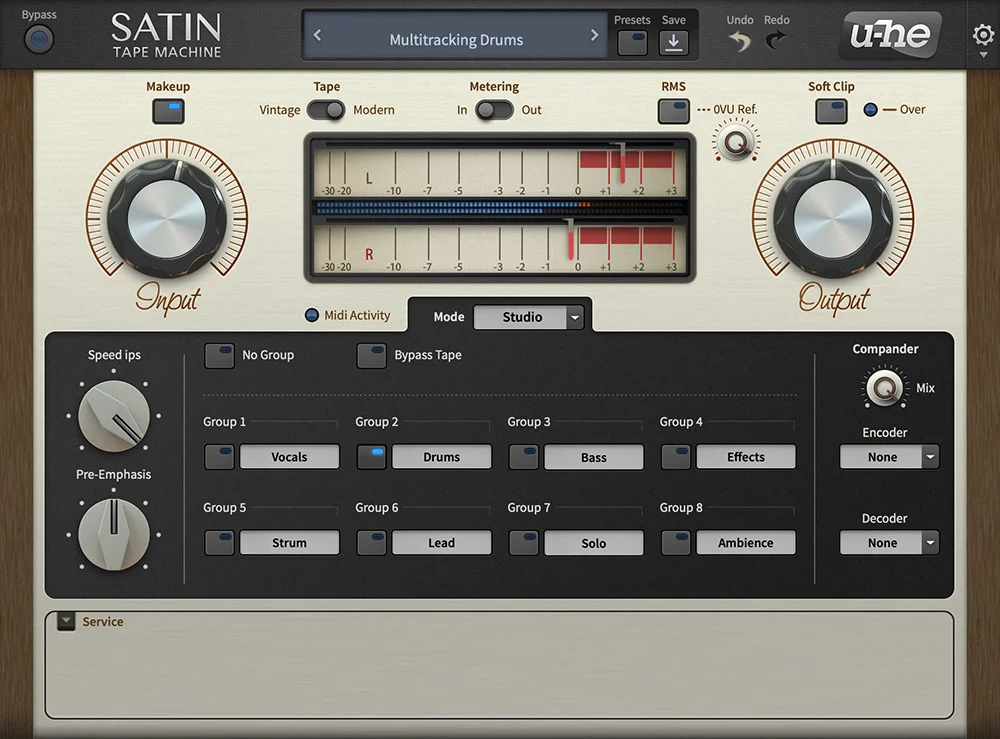This screenshot has height=739, width=1000.
Task: Save the current preset using the download icon
Action: pos(673,40)
